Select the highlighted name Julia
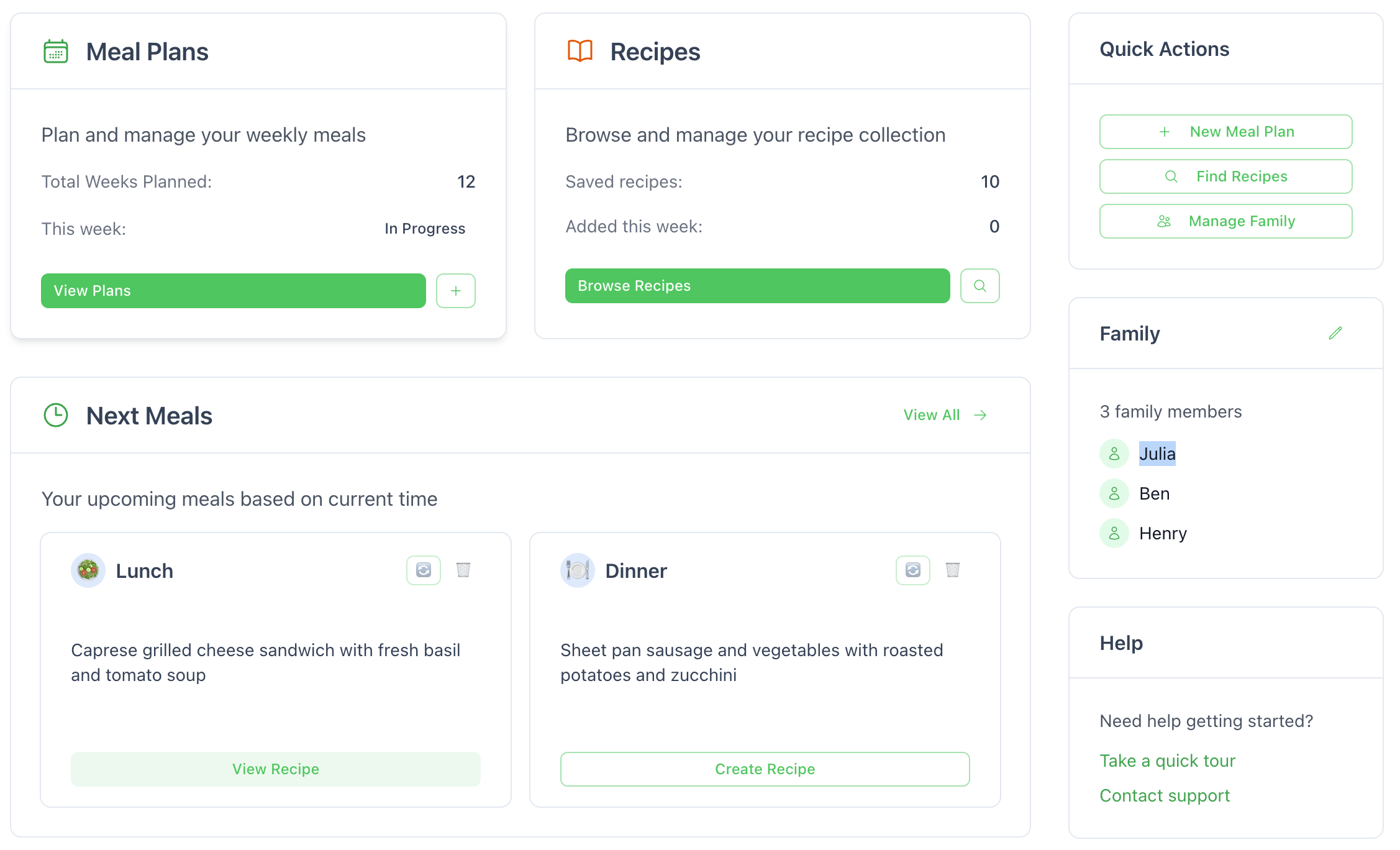 coord(1157,454)
